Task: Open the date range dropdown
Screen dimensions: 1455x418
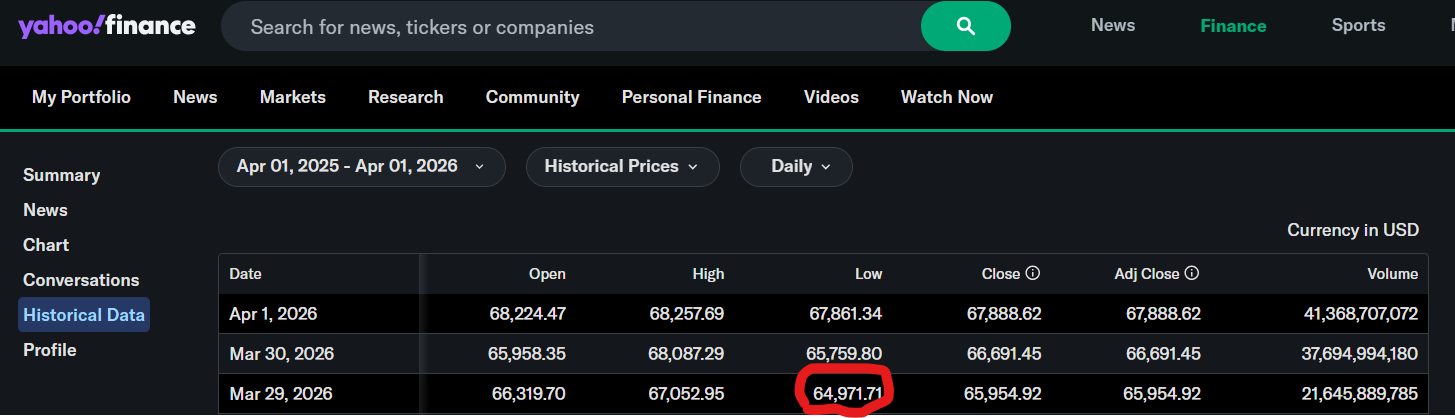Action: 361,167
